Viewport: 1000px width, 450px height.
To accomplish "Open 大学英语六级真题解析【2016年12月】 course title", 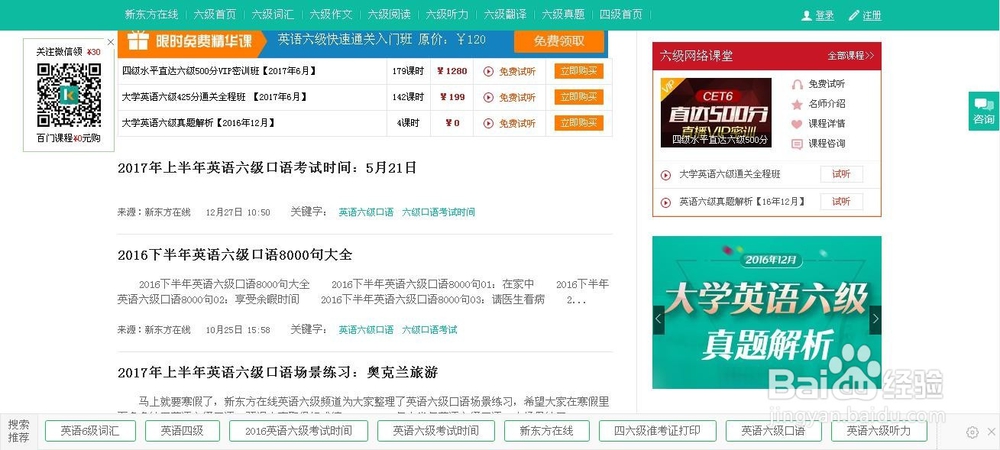I will point(198,122).
